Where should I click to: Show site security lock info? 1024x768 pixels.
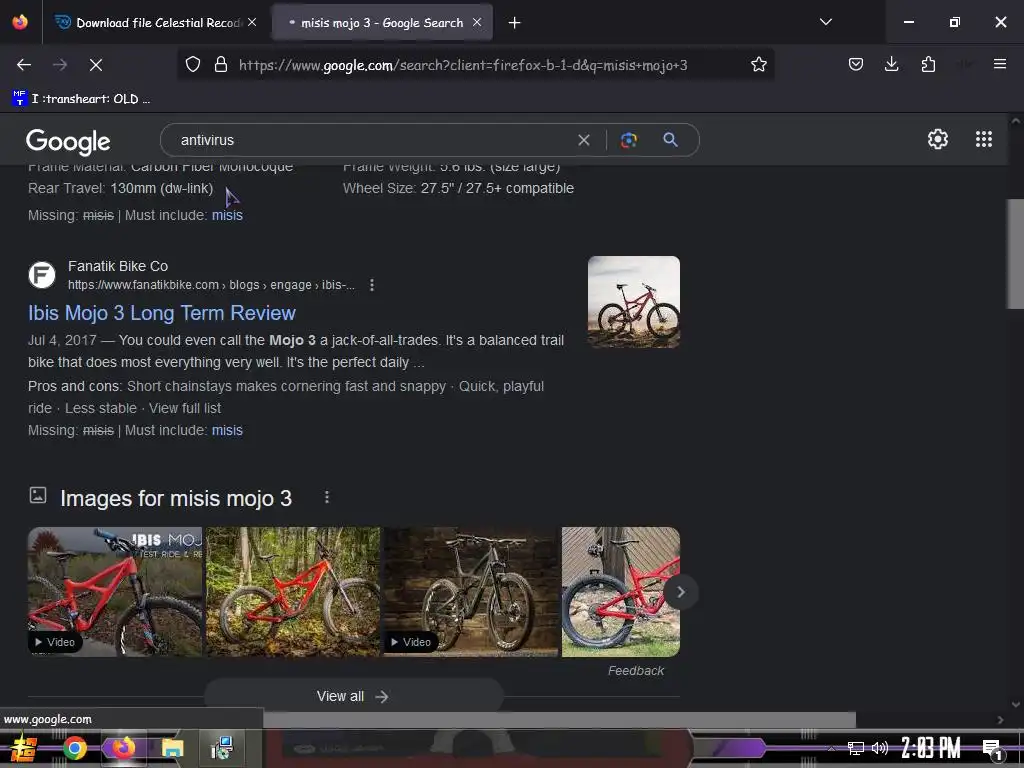221,65
